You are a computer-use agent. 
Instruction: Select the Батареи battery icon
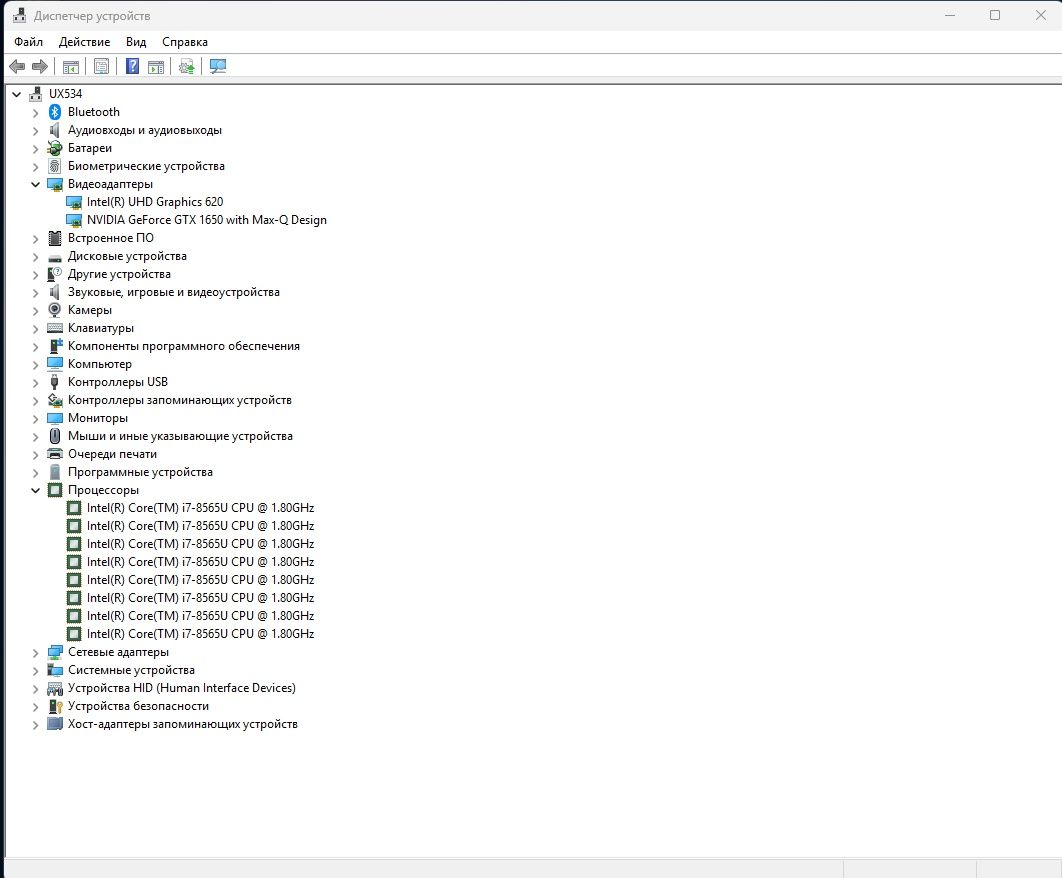click(55, 148)
